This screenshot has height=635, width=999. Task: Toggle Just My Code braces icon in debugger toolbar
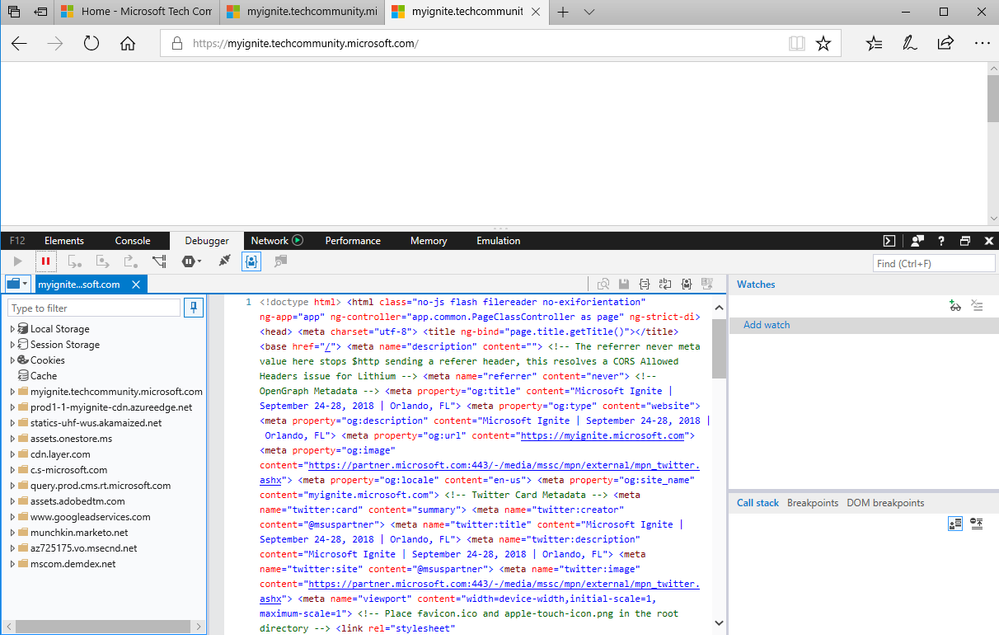[252, 261]
